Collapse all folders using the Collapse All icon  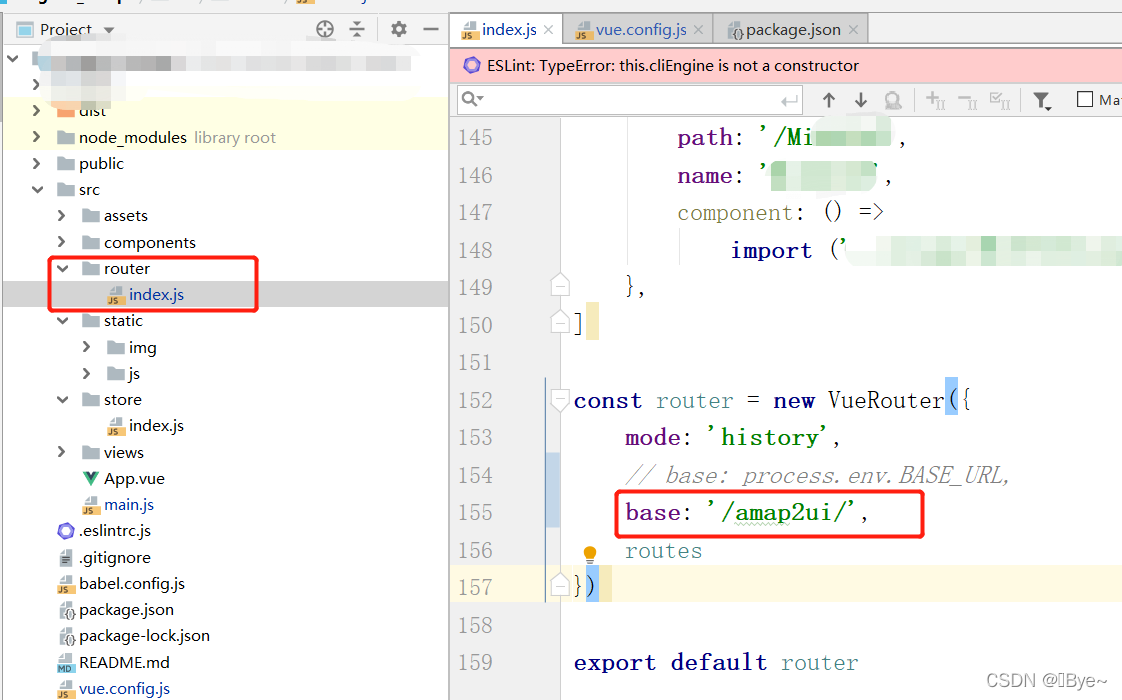[x=357, y=29]
